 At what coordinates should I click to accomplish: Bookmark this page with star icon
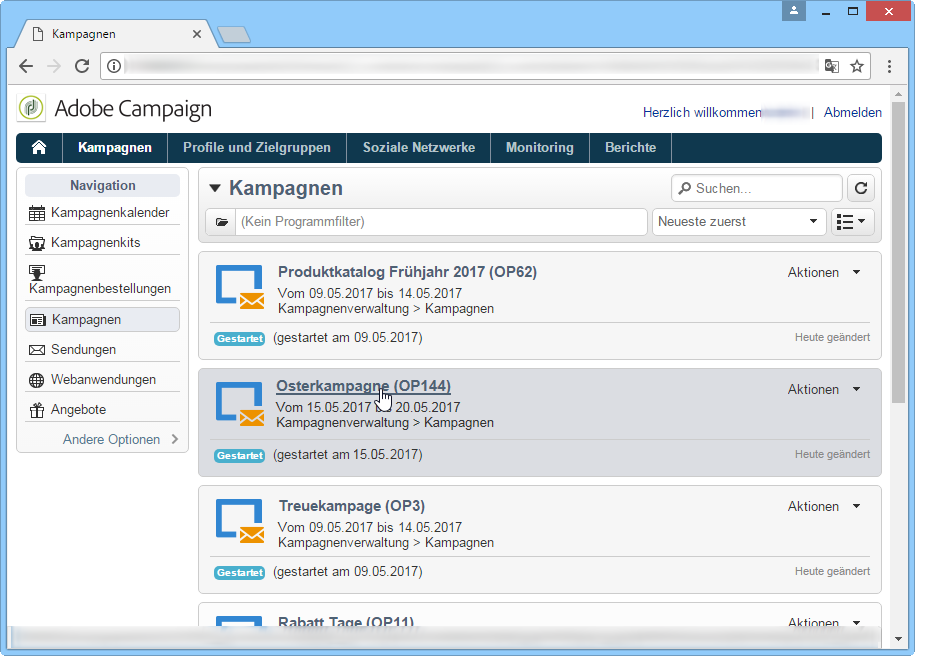(x=857, y=66)
